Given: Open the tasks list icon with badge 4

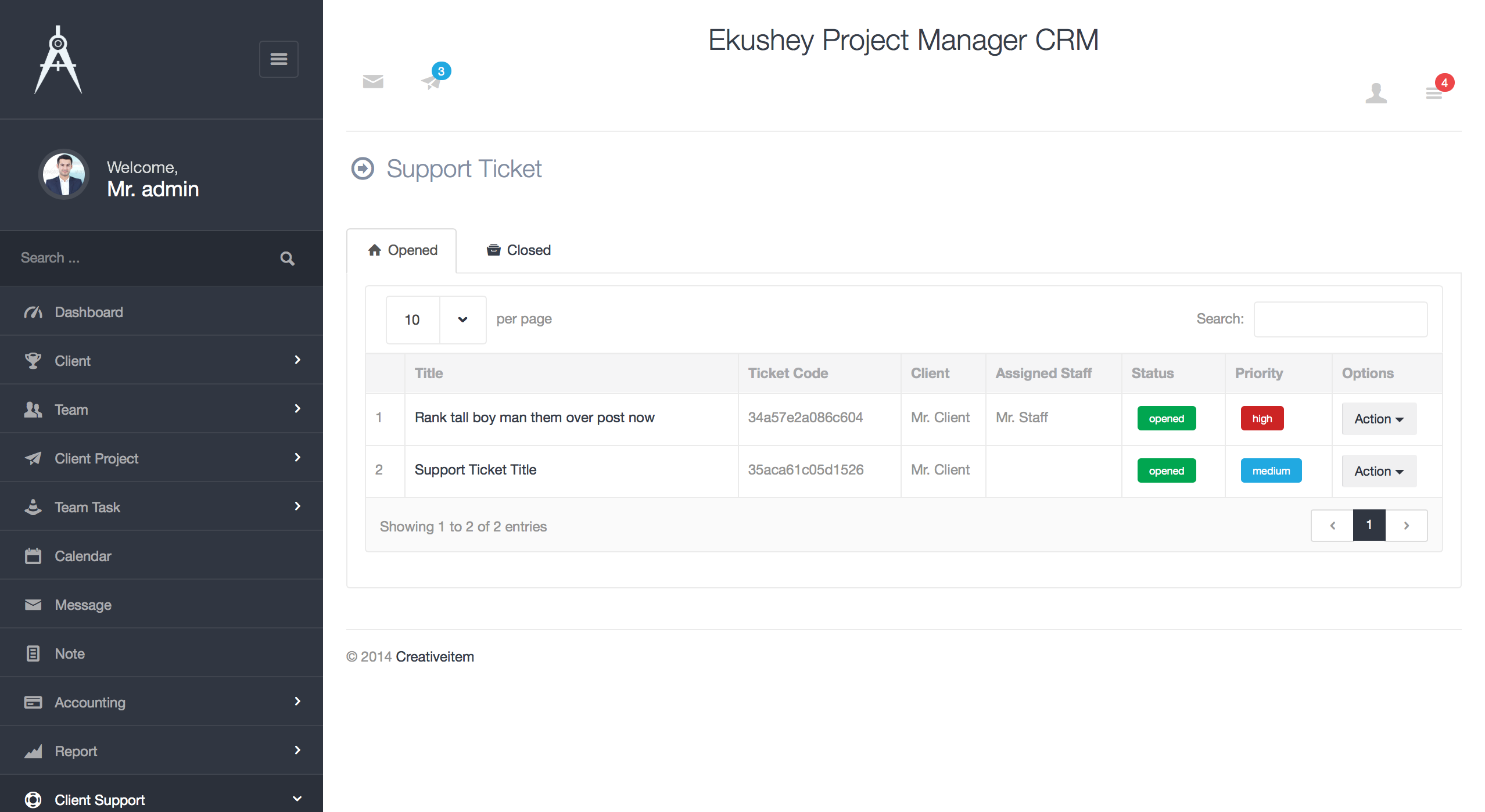Looking at the screenshot, I should tap(1434, 94).
